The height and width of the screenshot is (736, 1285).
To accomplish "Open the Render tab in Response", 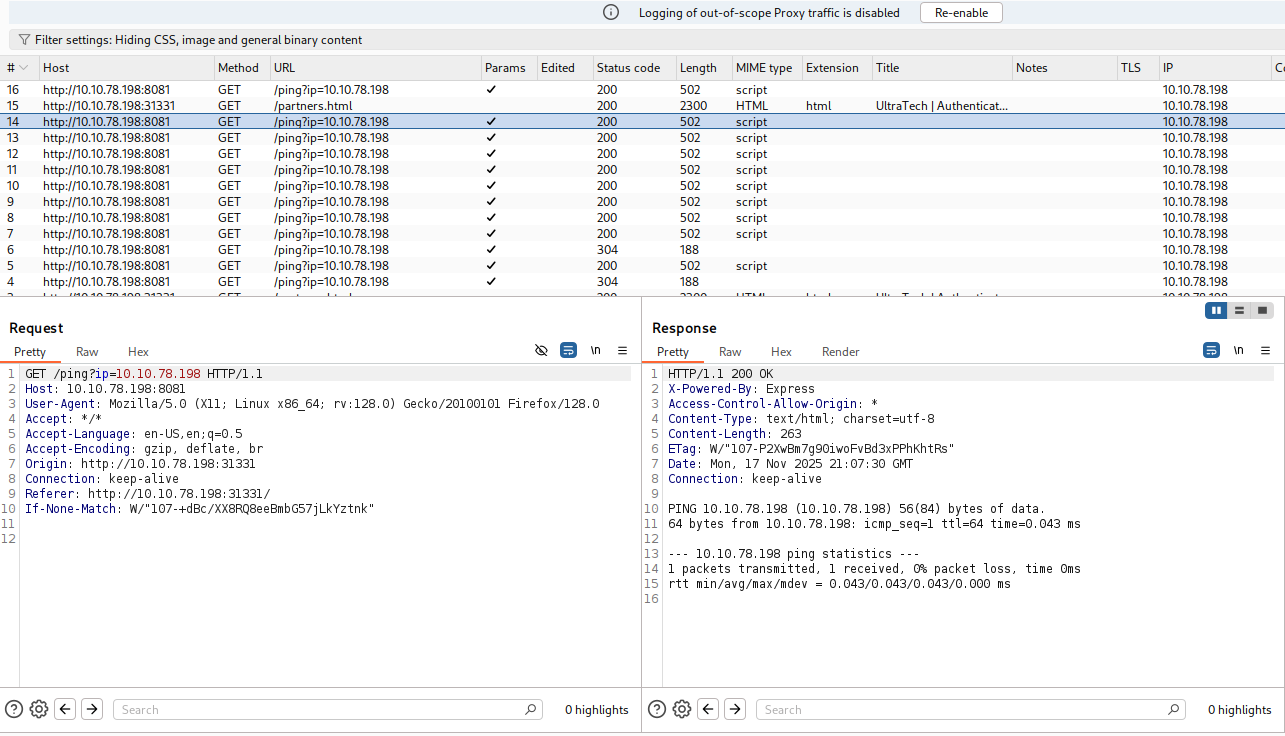I will tap(840, 352).
